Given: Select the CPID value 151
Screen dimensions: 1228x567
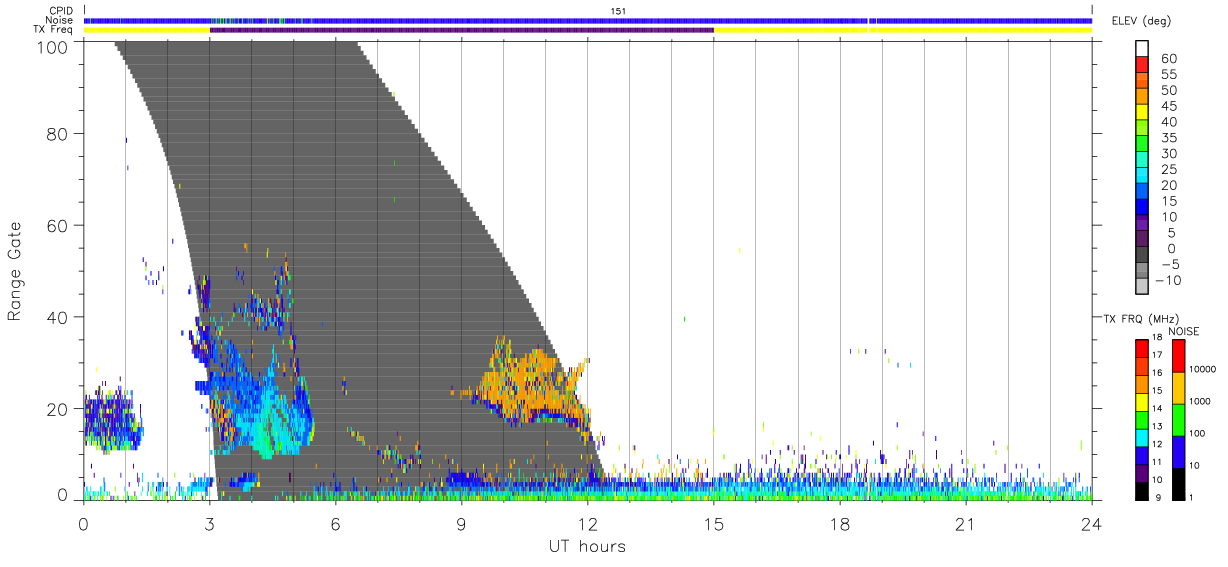Looking at the screenshot, I should (618, 11).
